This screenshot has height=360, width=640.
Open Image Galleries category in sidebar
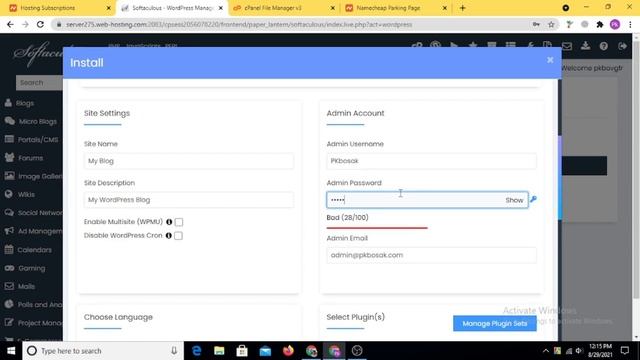coord(33,176)
